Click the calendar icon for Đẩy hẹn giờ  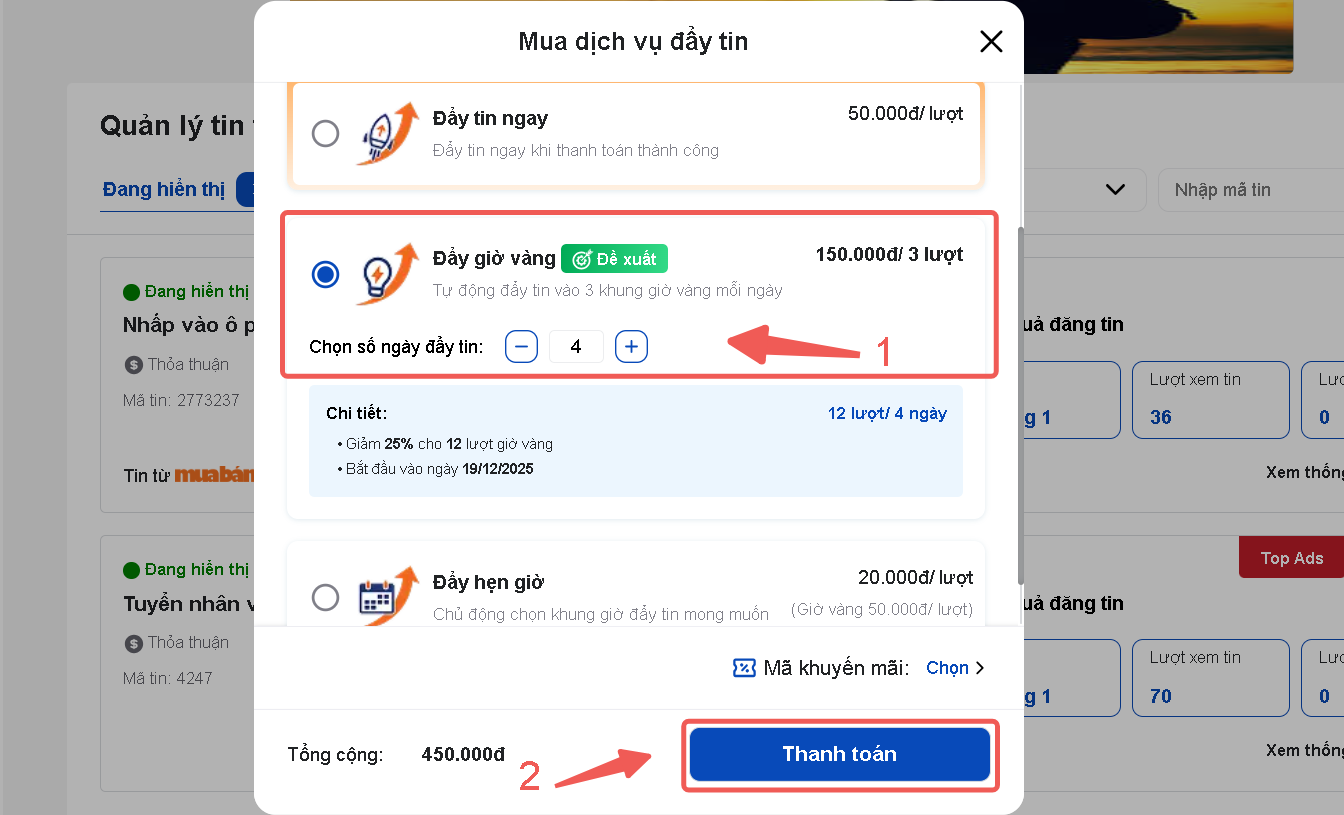[x=385, y=596]
